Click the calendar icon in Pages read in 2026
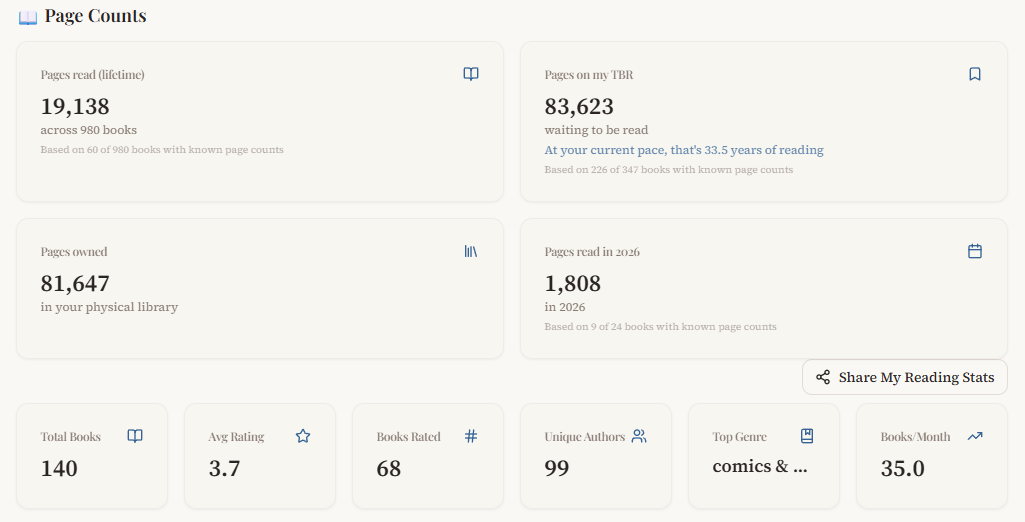 pos(975,251)
